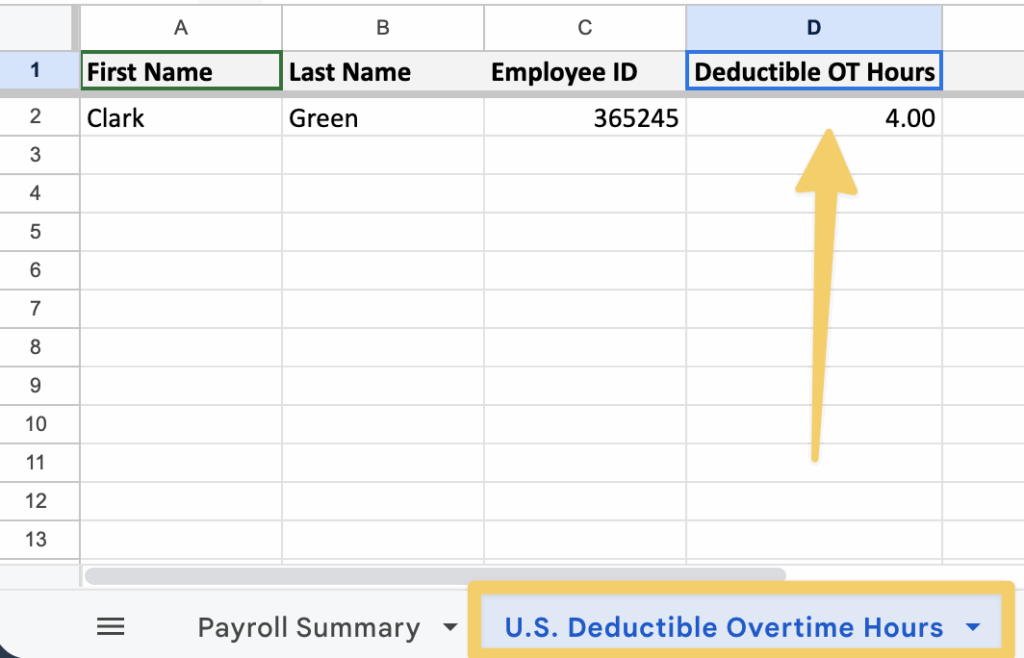Image resolution: width=1024 pixels, height=658 pixels.
Task: Select column B header
Action: [382, 28]
